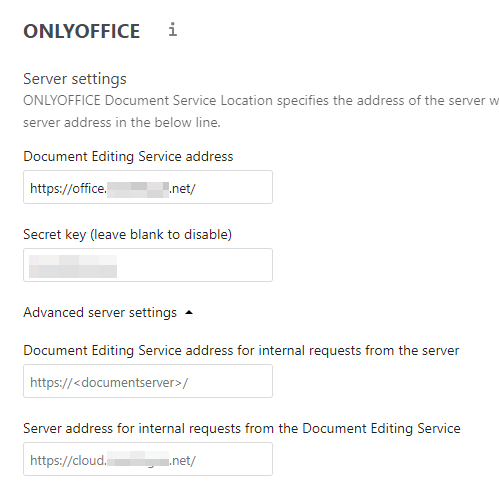Screen dimensions: 499x499
Task: Click the Document Editing Service address label
Action: [128, 156]
